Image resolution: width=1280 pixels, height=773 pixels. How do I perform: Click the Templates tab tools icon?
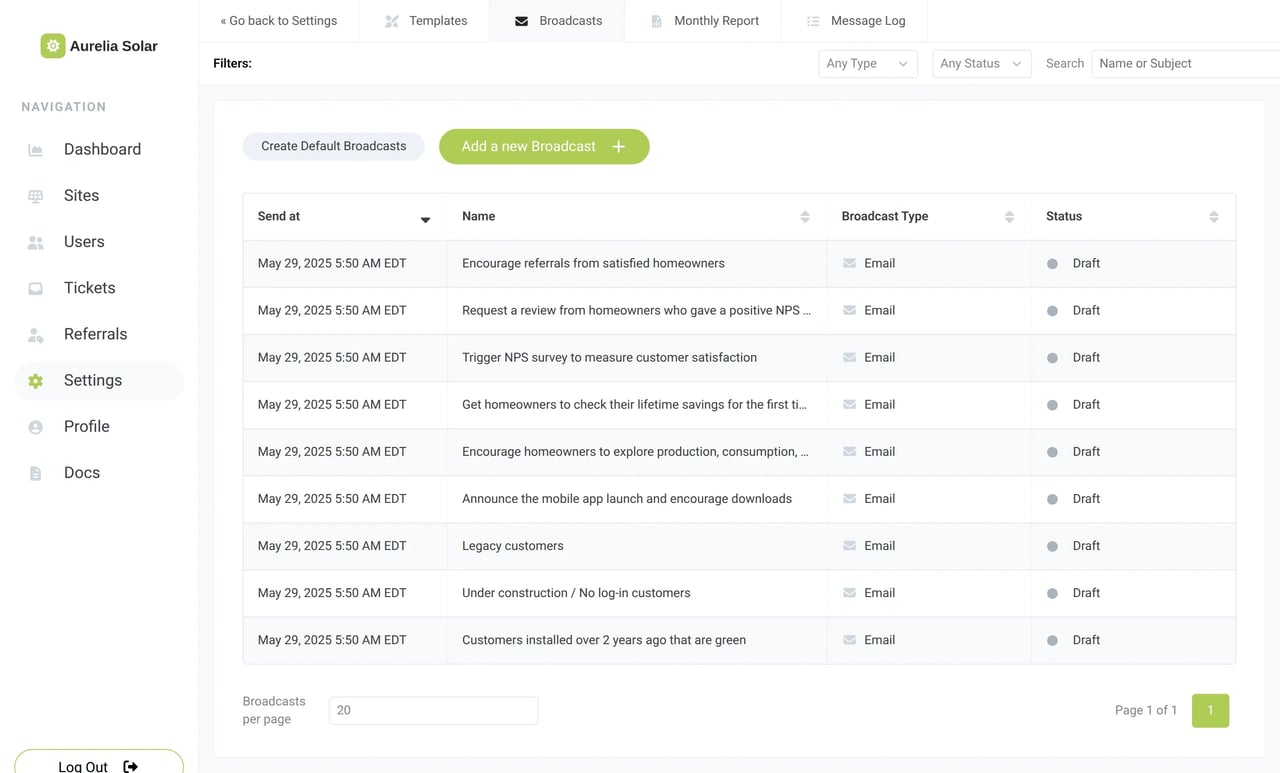[392, 21]
